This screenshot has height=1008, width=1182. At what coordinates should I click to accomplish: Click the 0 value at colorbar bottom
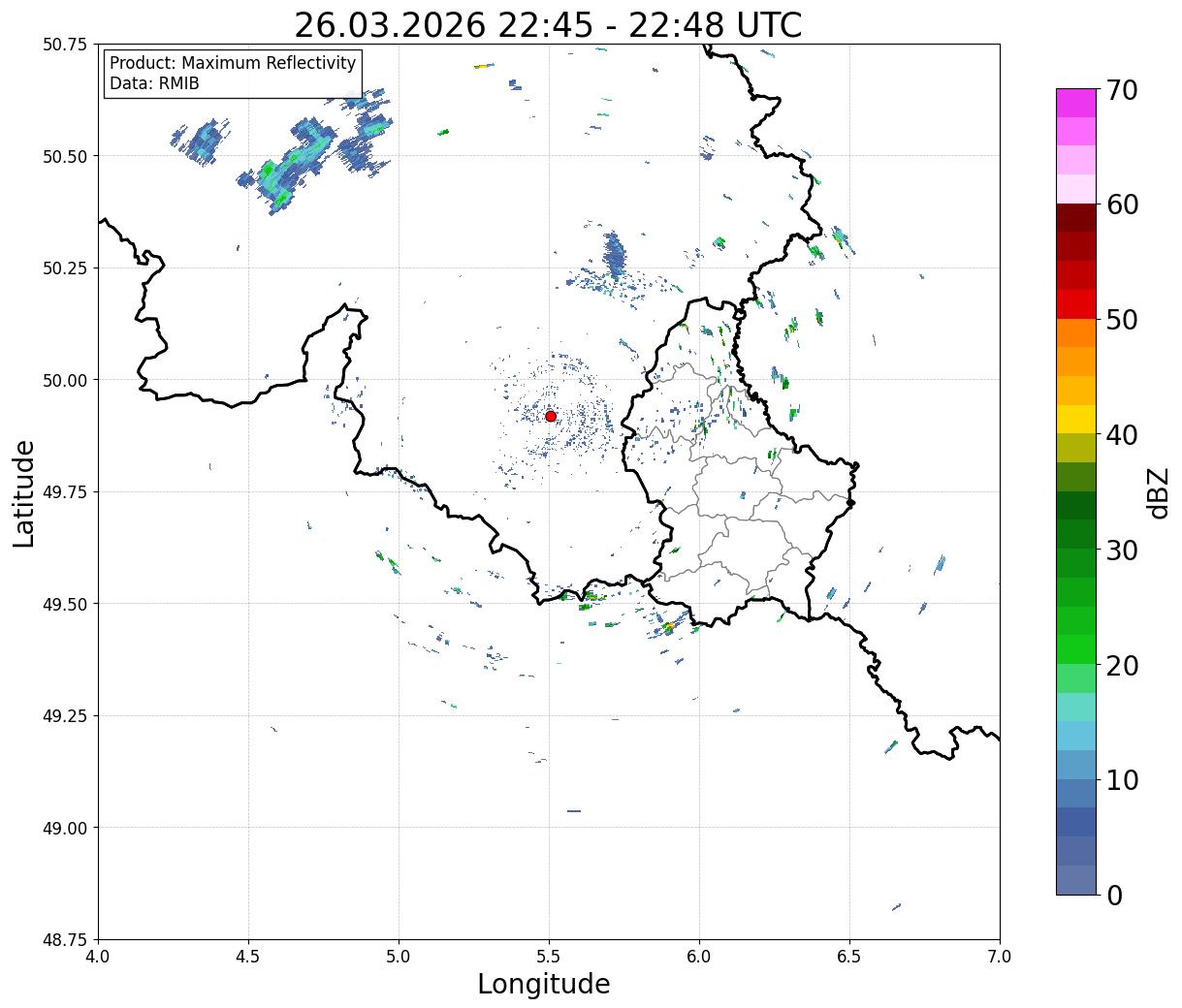(x=1114, y=896)
